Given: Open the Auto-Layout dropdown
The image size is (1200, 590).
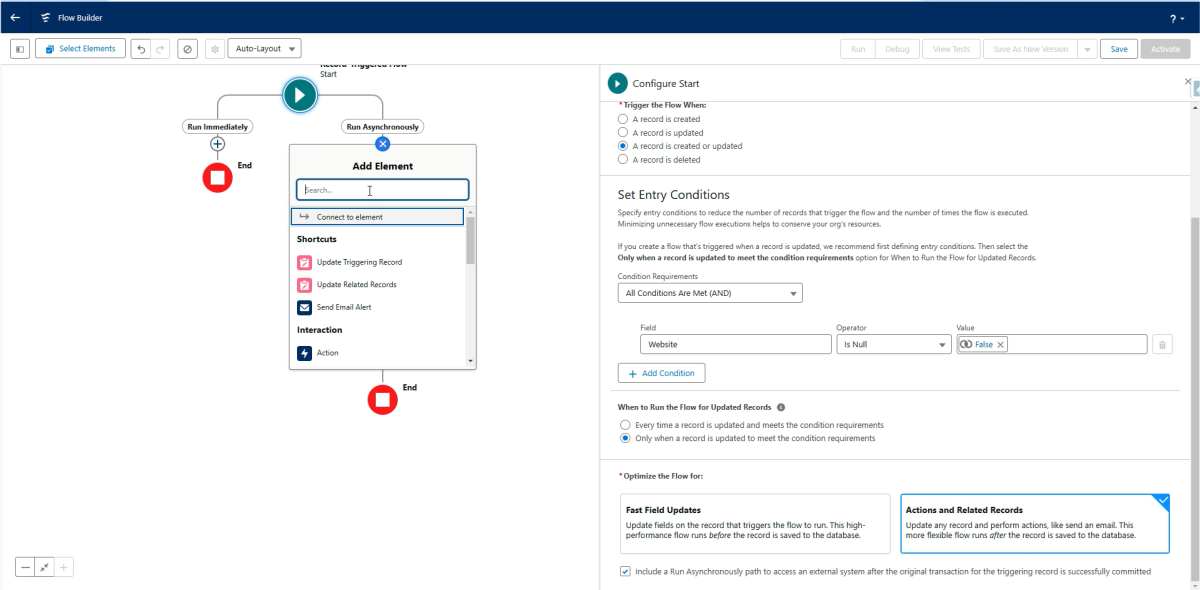Looking at the screenshot, I should click(264, 49).
